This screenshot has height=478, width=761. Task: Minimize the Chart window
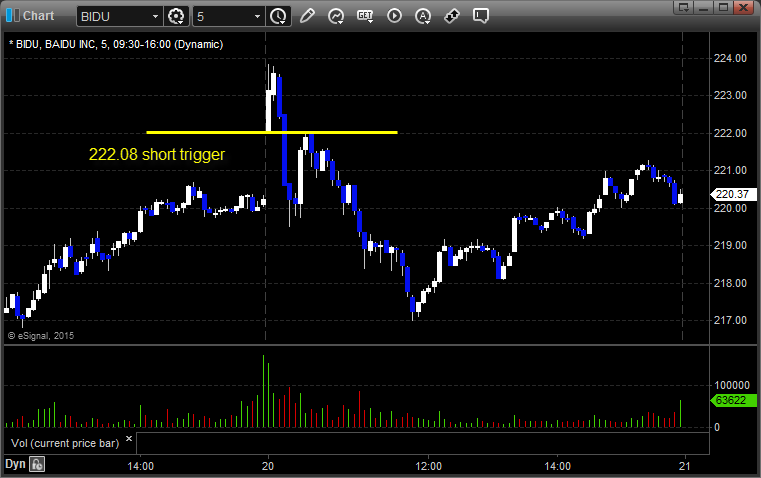click(704, 7)
